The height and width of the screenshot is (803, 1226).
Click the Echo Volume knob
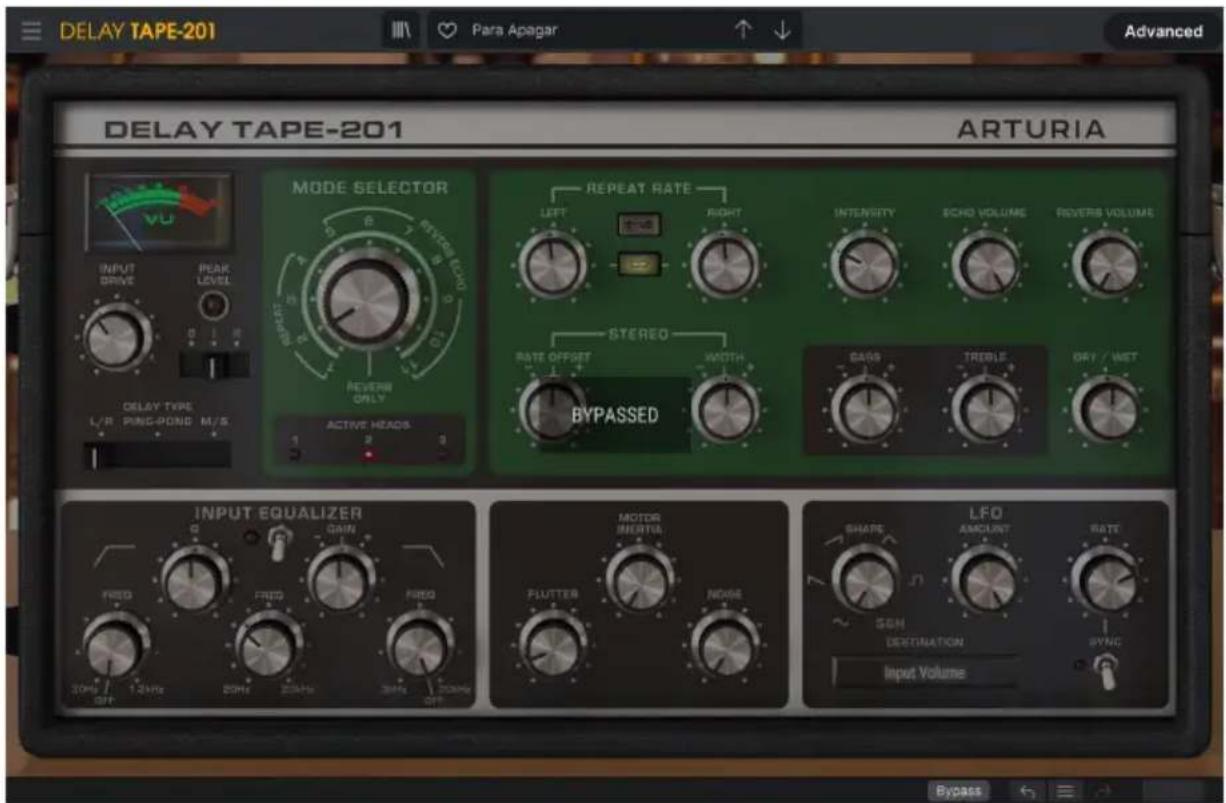pyautogui.click(x=987, y=265)
